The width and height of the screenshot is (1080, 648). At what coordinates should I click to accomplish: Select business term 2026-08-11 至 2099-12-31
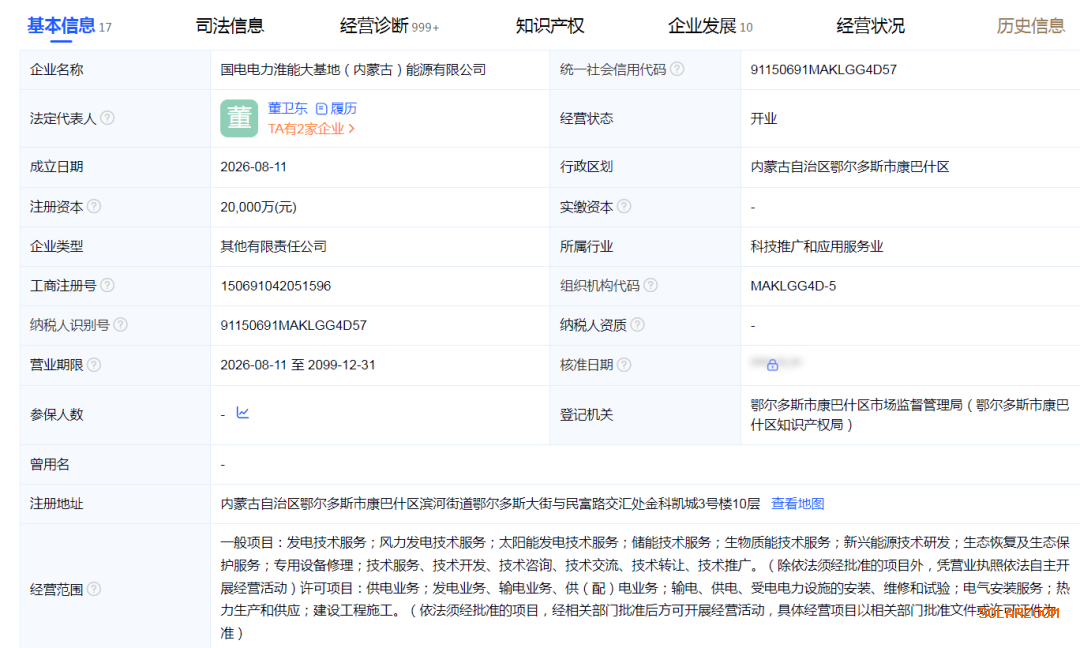(298, 365)
